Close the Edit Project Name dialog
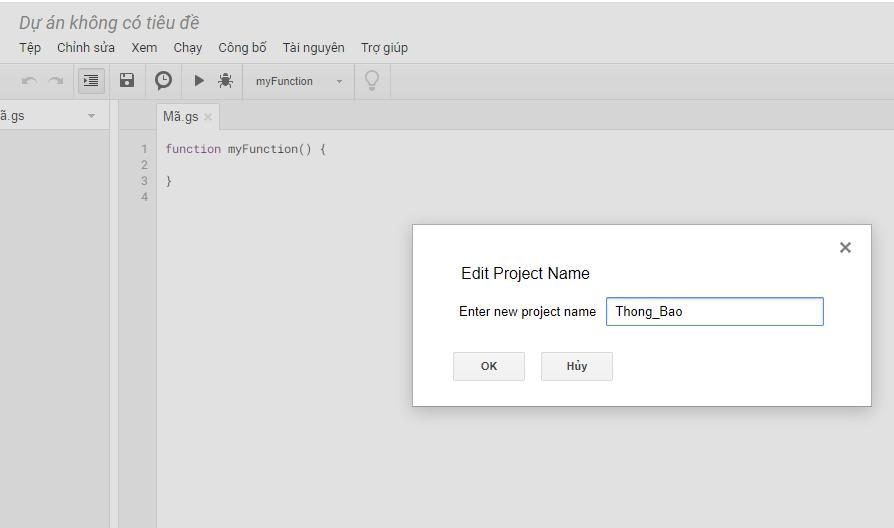This screenshot has height=528, width=894. coord(845,247)
